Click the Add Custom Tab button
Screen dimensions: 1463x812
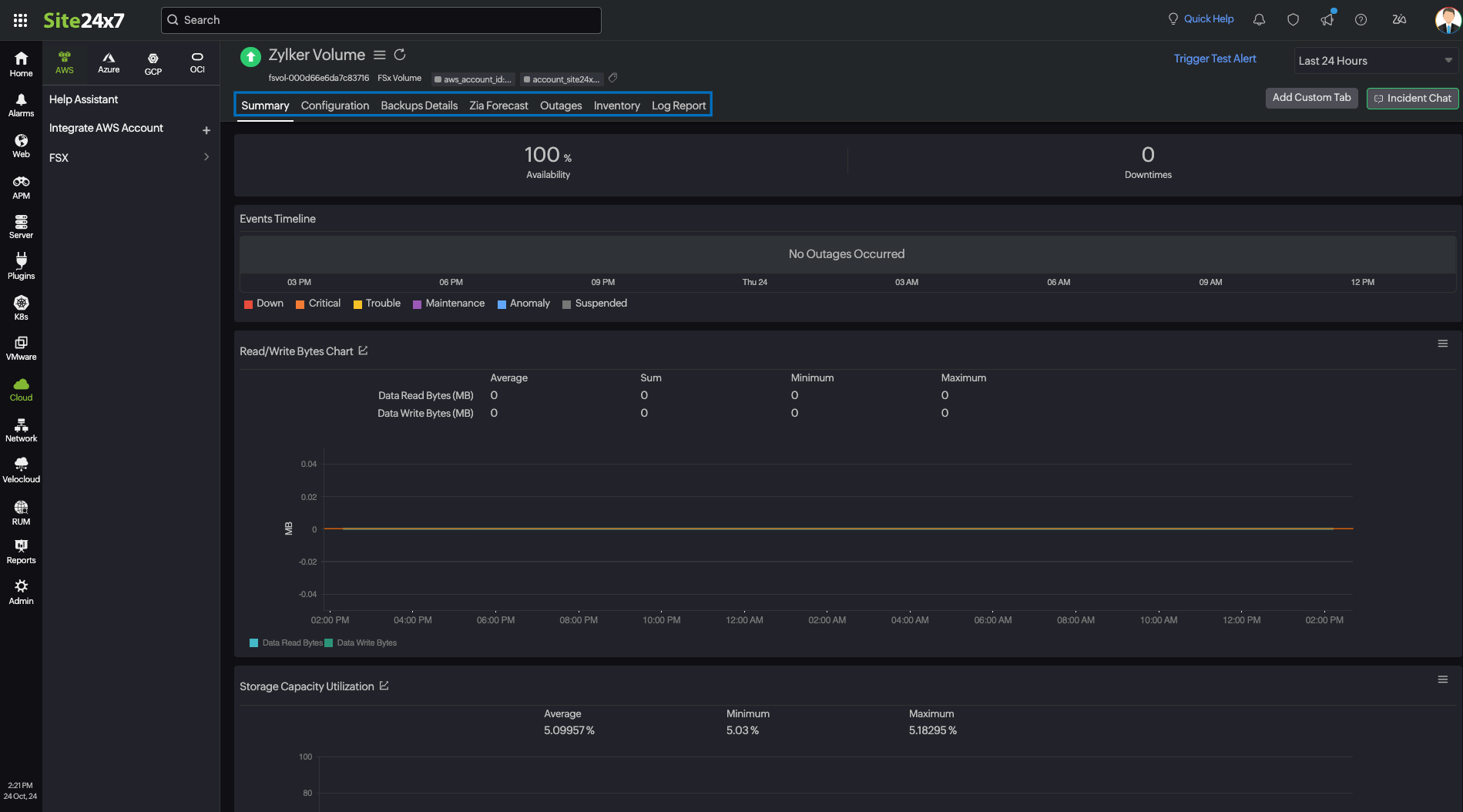1311,98
